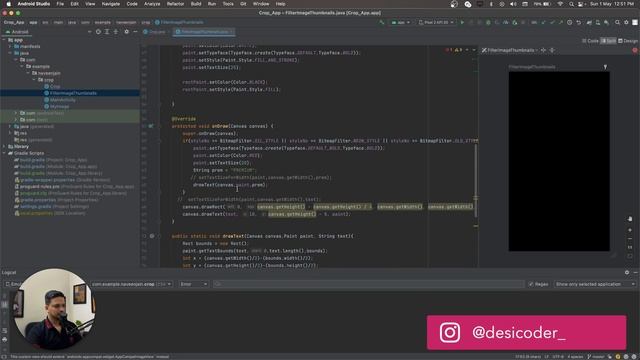Image resolution: width=640 pixels, height=360 pixels.
Task: Click the pin icon above preview device
Action: click(x=605, y=67)
